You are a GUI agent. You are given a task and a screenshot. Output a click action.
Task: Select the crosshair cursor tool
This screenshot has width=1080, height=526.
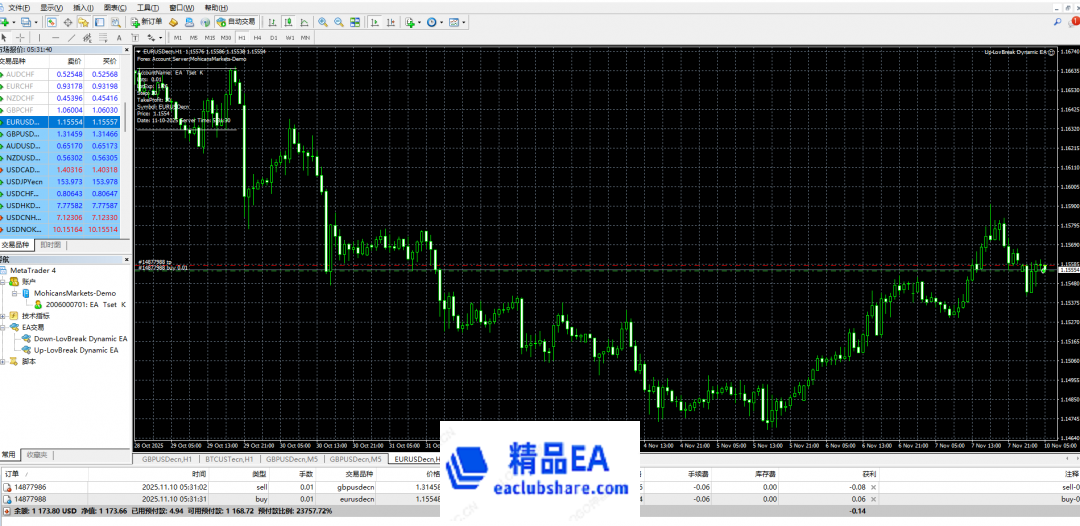pos(21,37)
